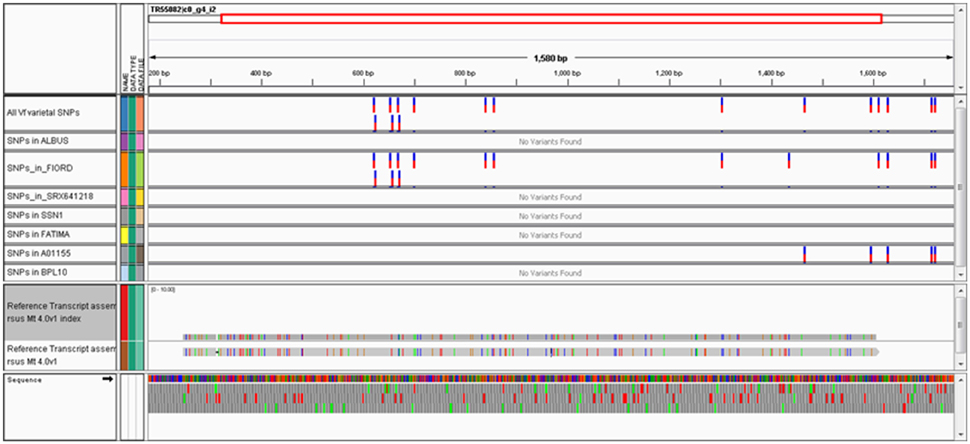Click the 1,000 bp ruler label
970x444 pixels.
coord(567,73)
